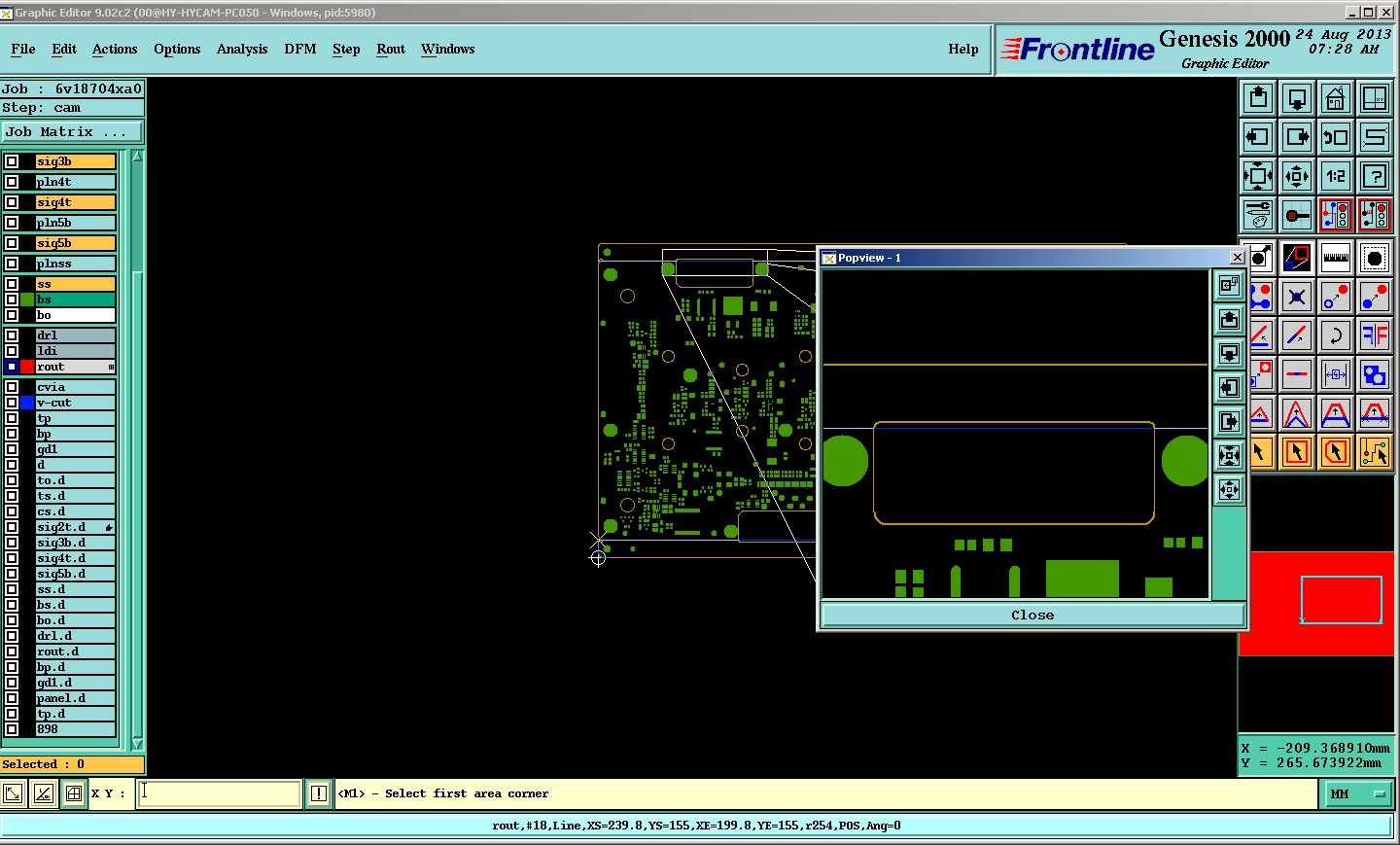The image size is (1400, 845).
Task: Open the Job Matrix selector
Action: pyautogui.click(x=72, y=132)
